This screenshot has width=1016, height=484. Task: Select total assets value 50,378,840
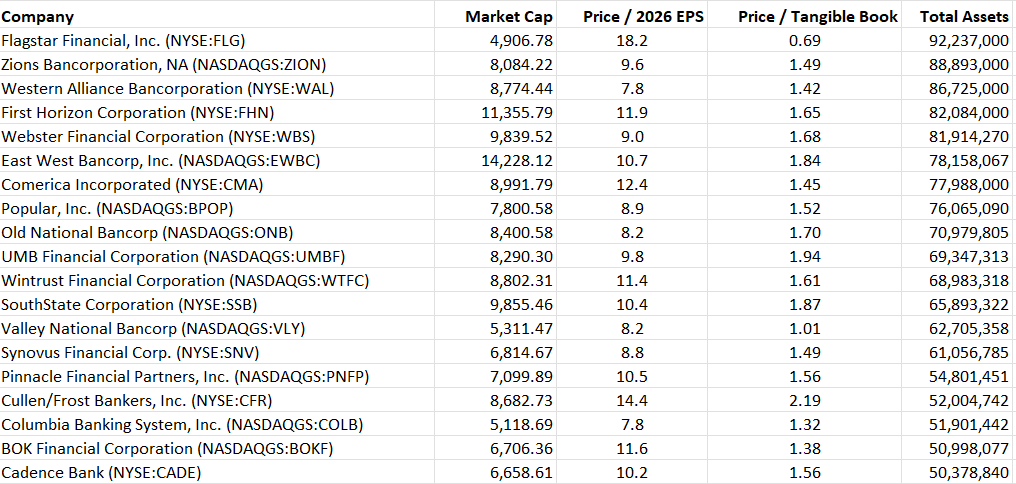pyautogui.click(x=969, y=472)
